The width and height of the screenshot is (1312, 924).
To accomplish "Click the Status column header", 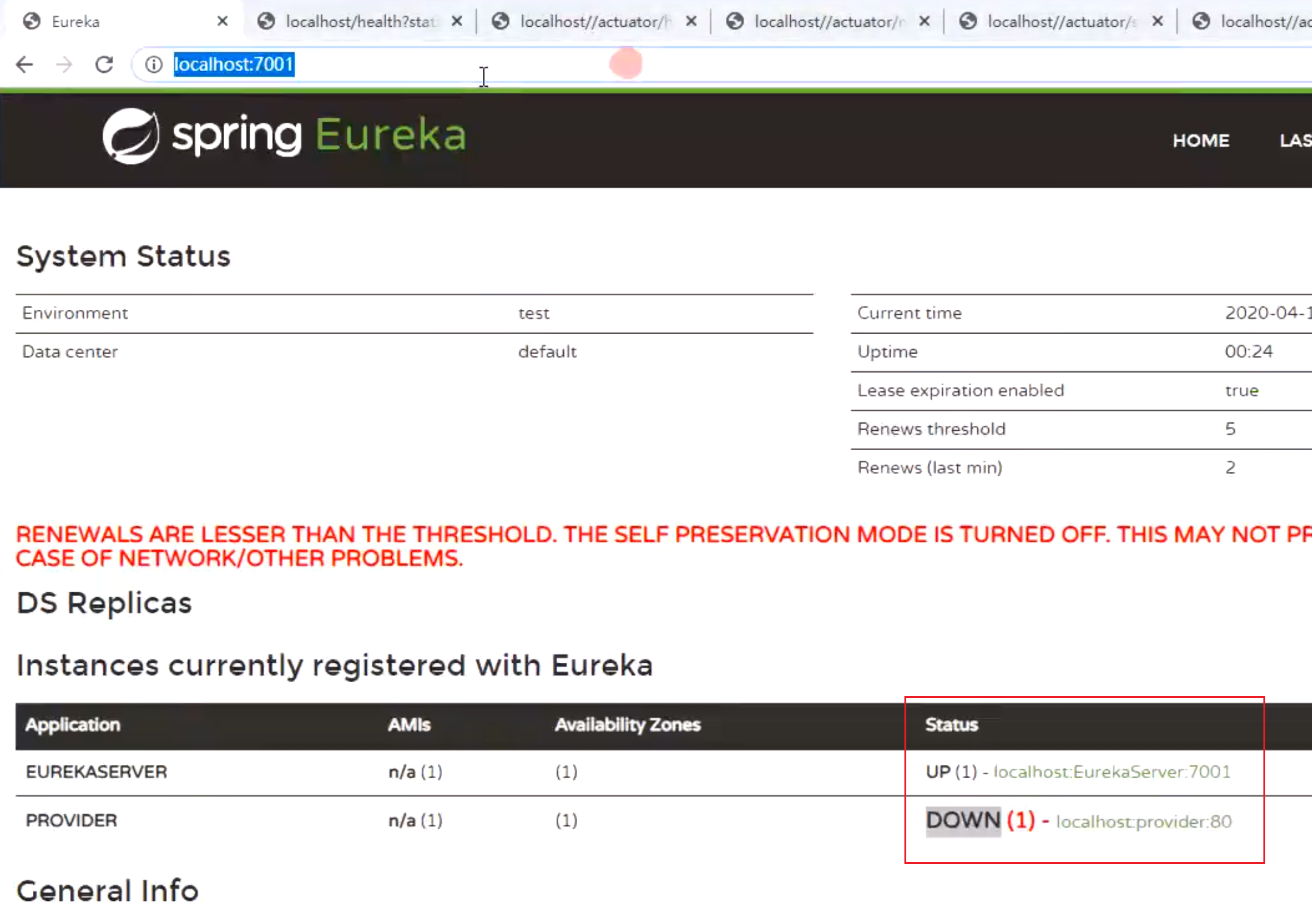I will (x=951, y=724).
